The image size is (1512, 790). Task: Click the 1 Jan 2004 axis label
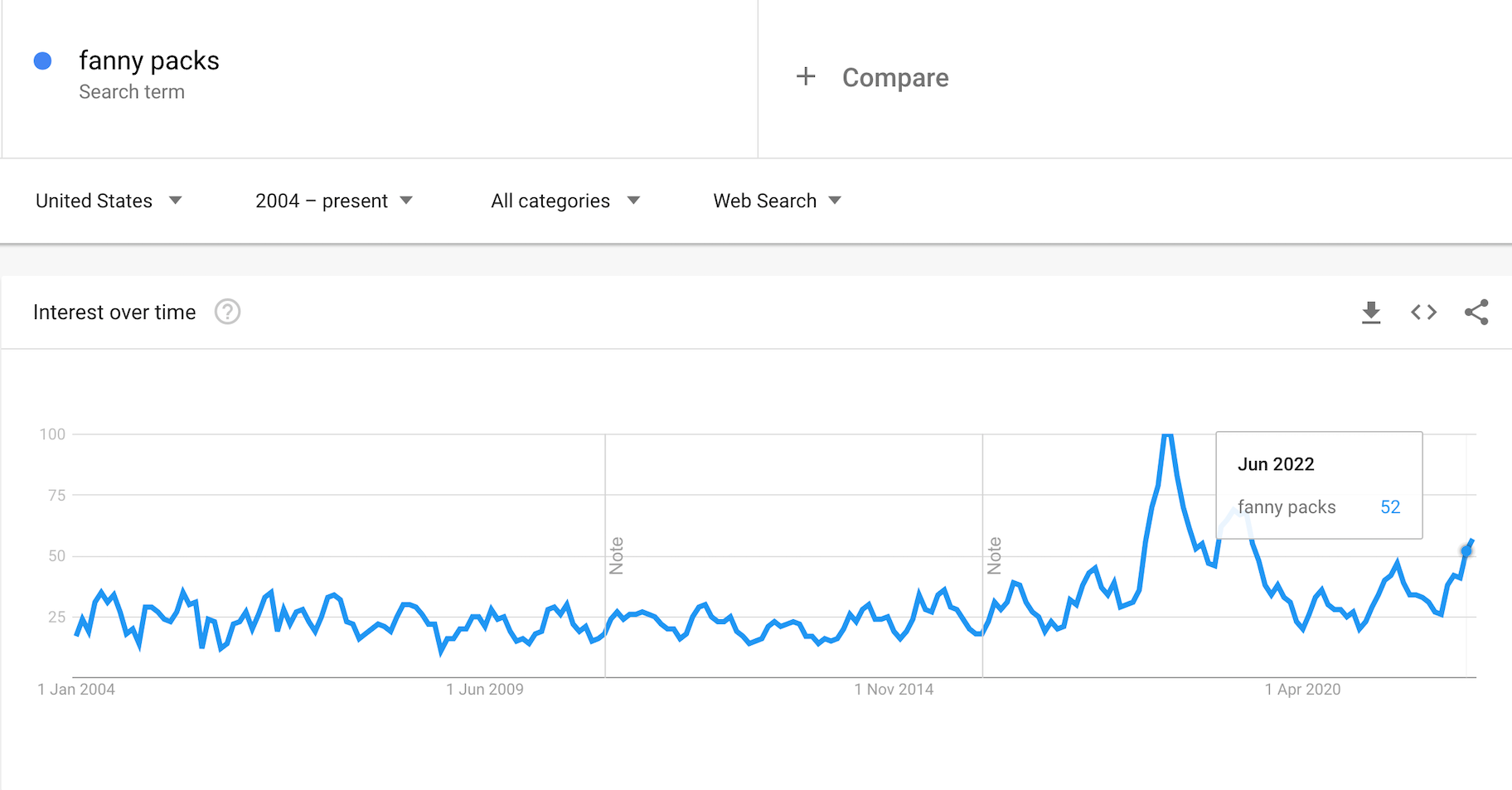coord(76,690)
